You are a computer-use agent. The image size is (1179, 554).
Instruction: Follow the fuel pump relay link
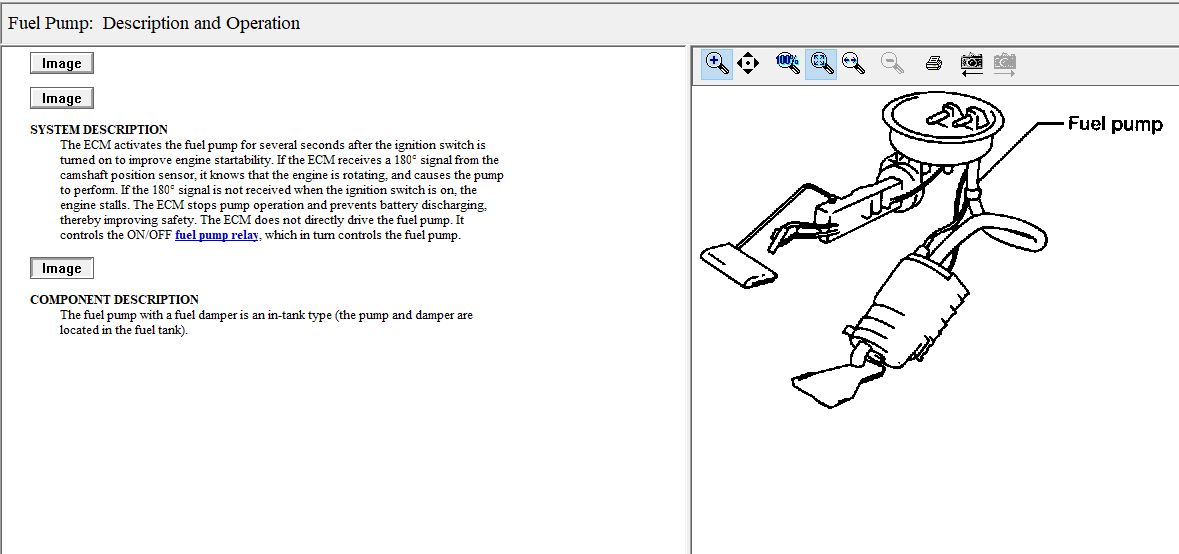pos(217,235)
